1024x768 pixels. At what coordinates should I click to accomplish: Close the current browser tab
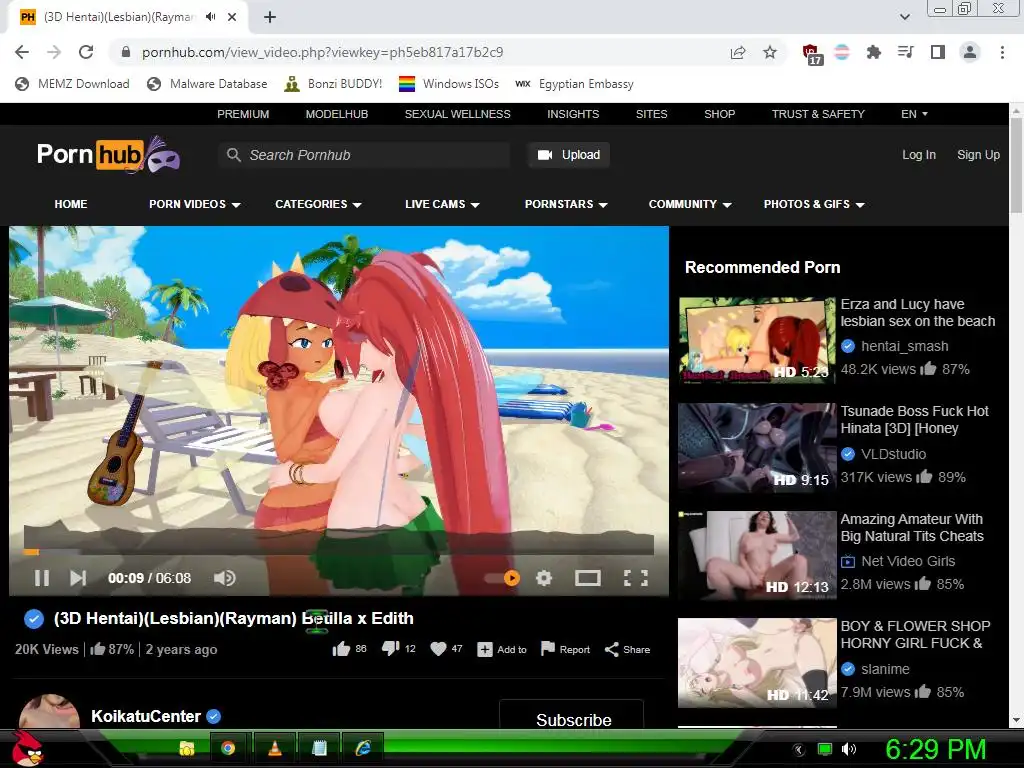click(x=232, y=17)
